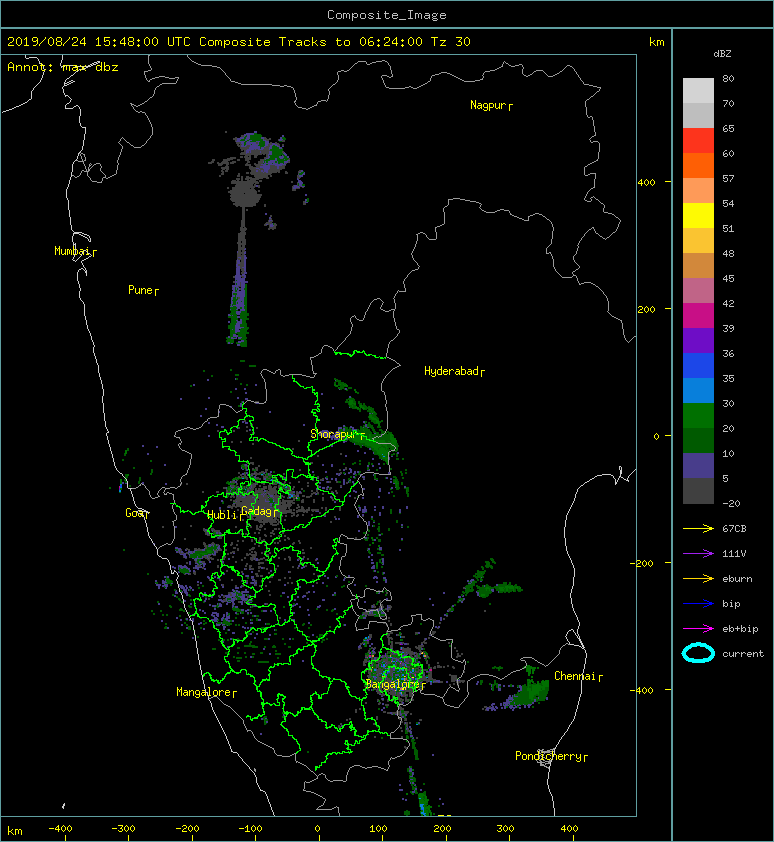Click the -200 tick on horizontal axis
Screen dimensions: 774x842
pos(187,829)
